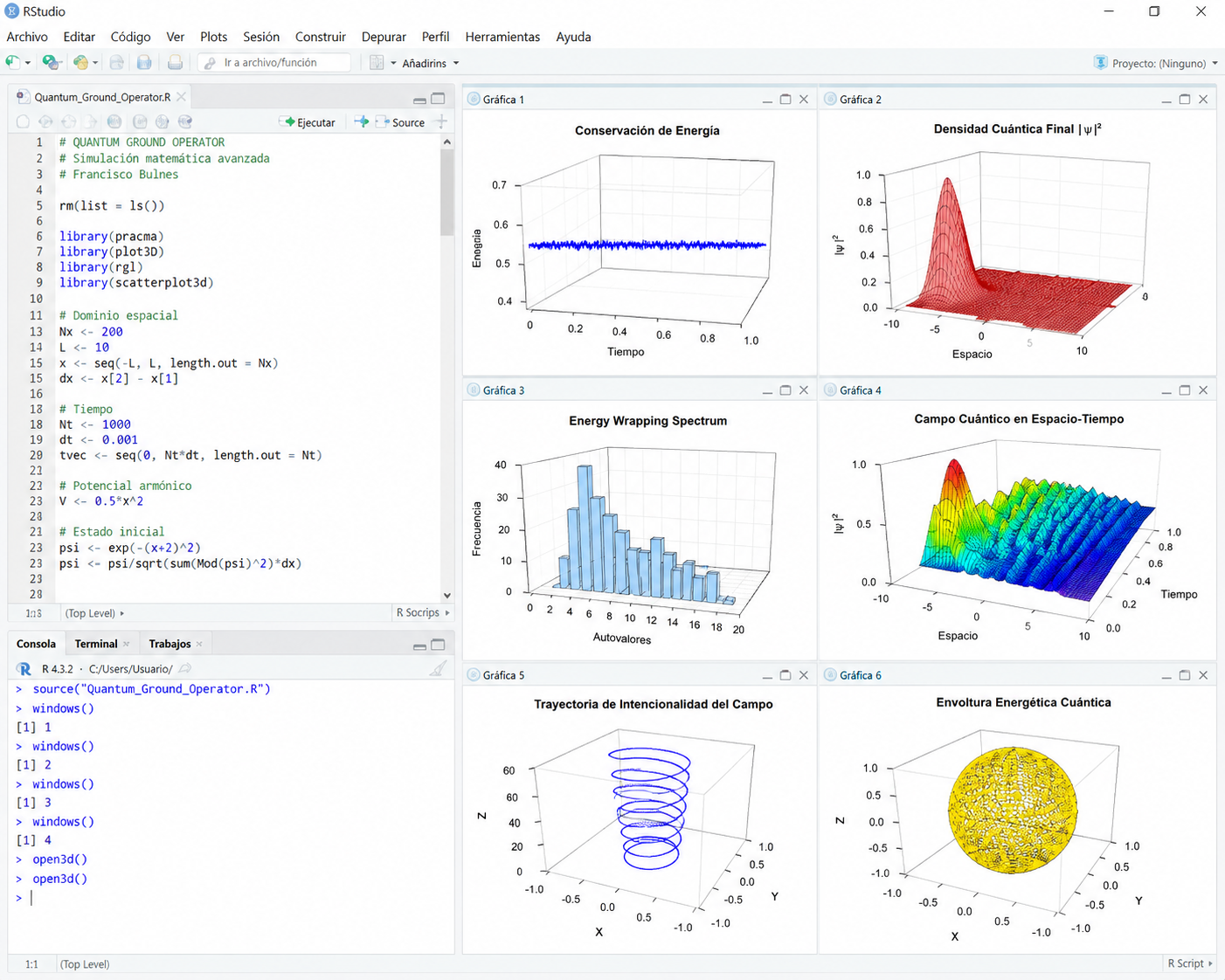
Task: Click the print icon in the toolbar
Action: click(x=175, y=62)
